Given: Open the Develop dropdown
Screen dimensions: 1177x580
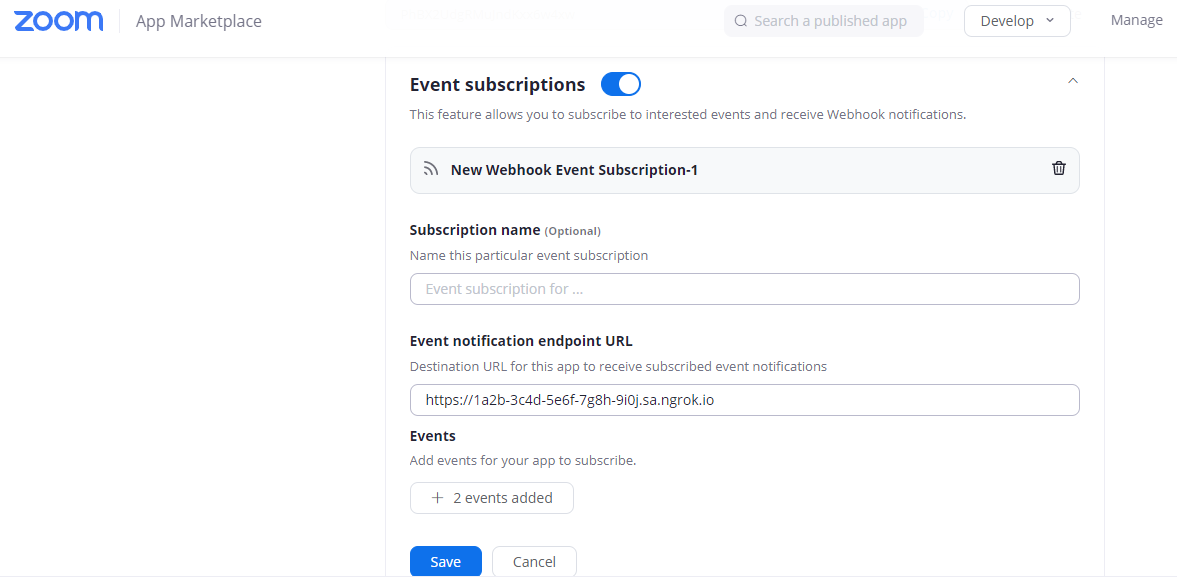Looking at the screenshot, I should [1017, 20].
